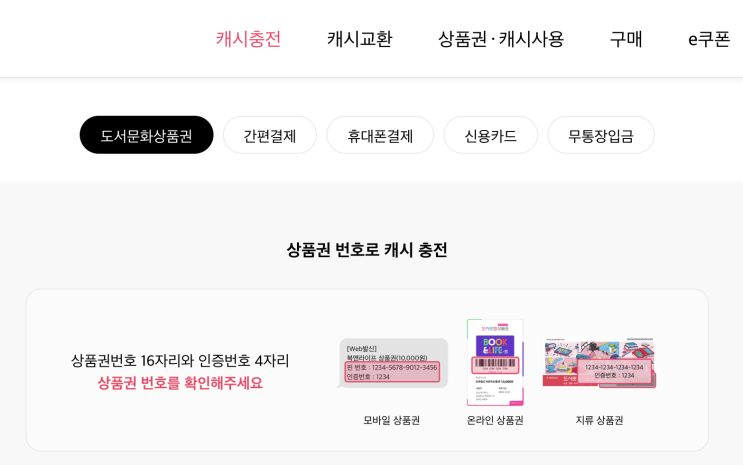Click the online gift card example image
The image size is (743, 465).
point(495,363)
